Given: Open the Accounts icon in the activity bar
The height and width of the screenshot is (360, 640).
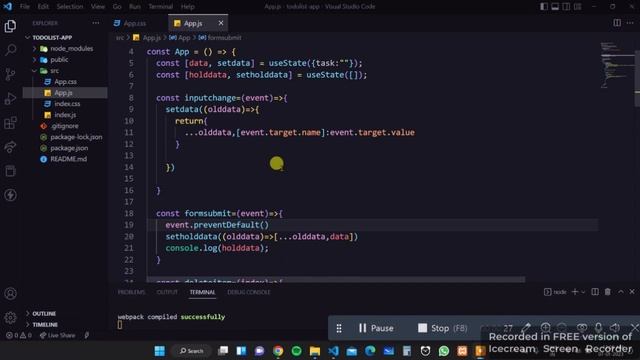Looking at the screenshot, I should pos(11,293).
